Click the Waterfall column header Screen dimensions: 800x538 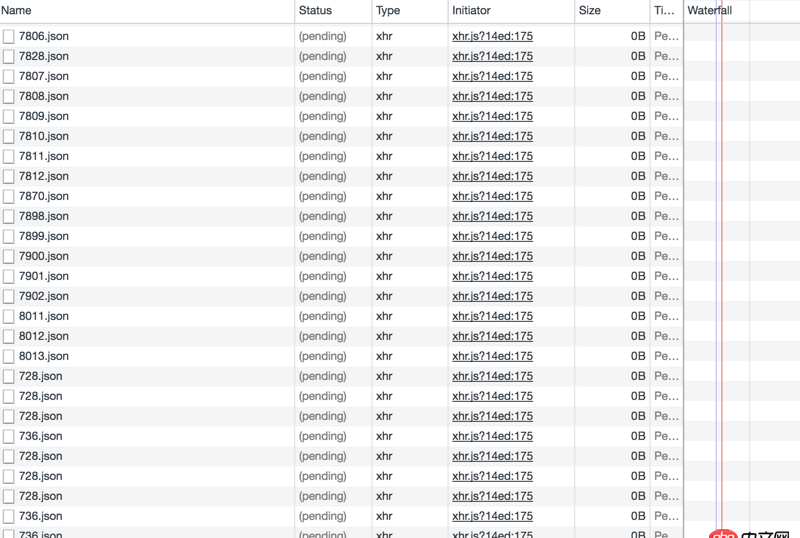710,10
